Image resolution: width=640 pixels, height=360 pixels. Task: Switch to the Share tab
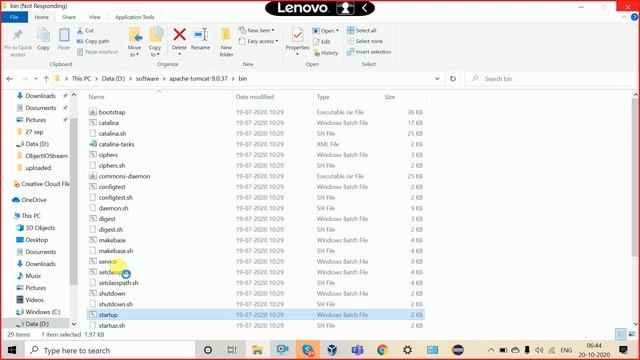69,17
